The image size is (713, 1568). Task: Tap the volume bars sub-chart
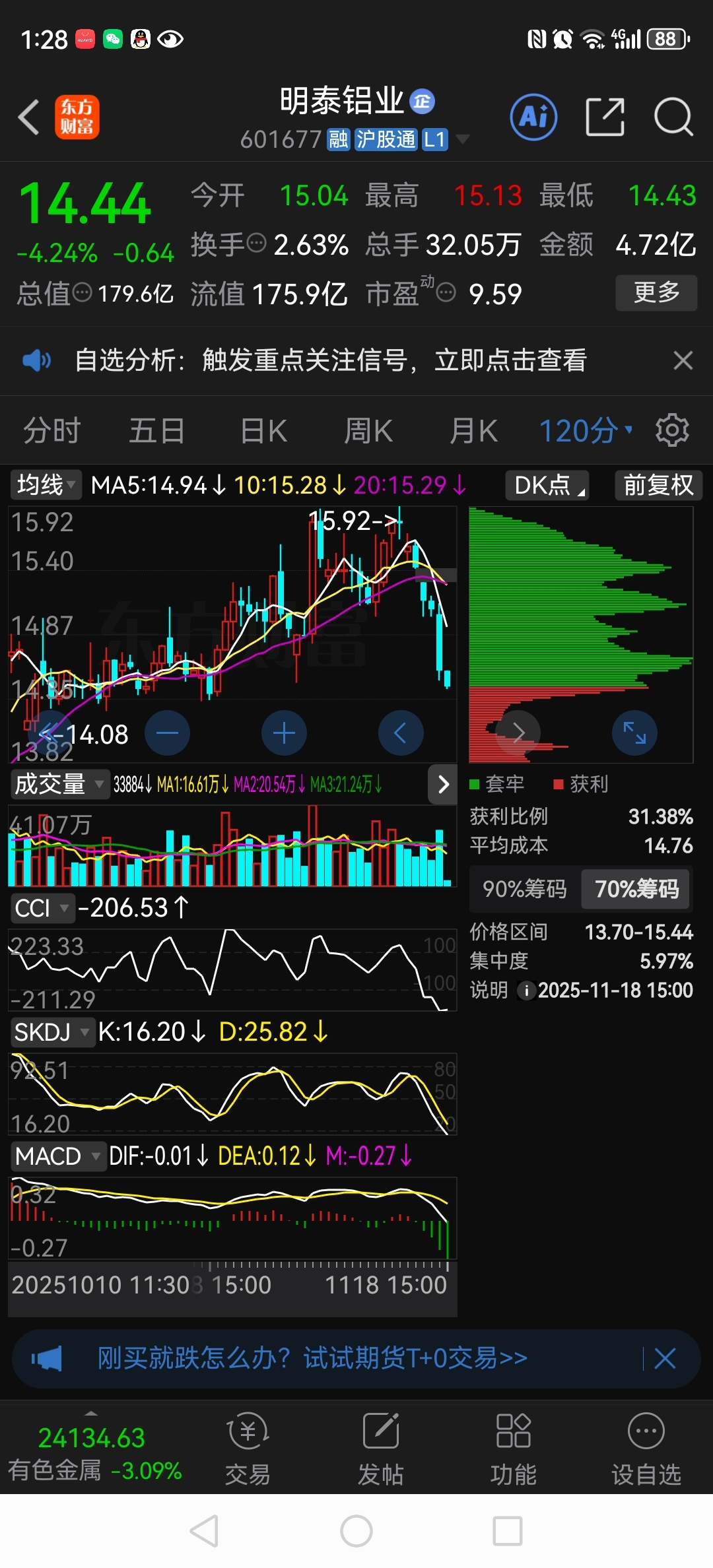pyautogui.click(x=232, y=847)
